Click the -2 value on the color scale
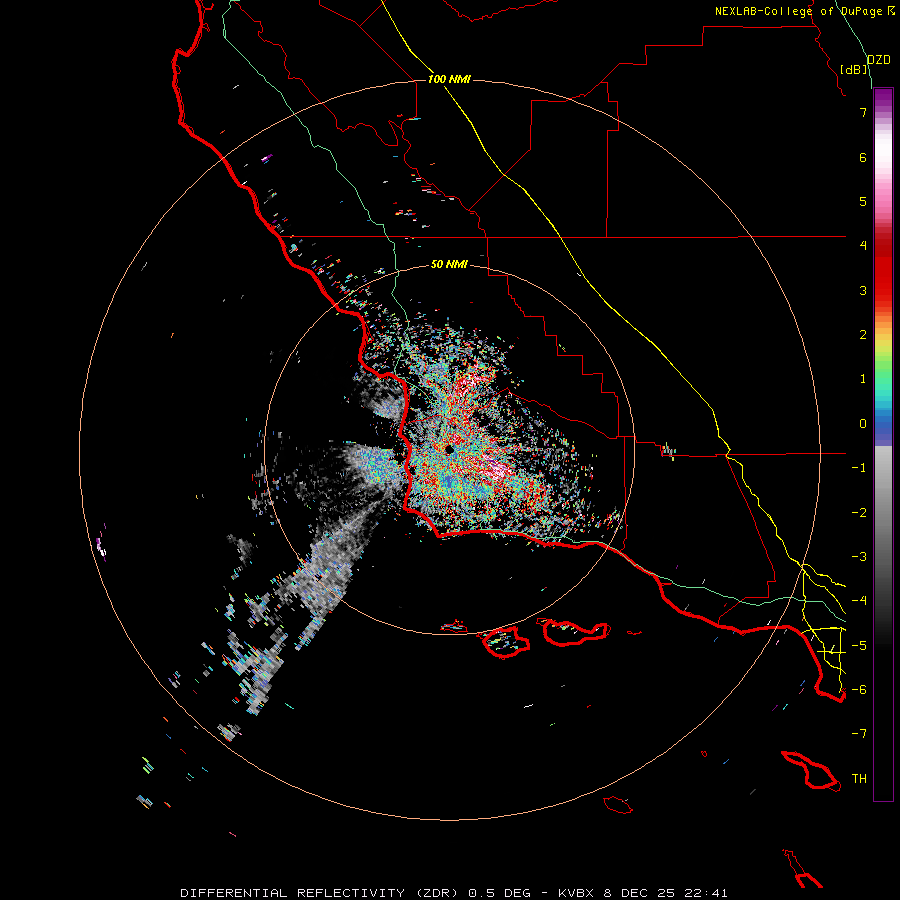Viewport: 900px width, 900px height. [859, 513]
